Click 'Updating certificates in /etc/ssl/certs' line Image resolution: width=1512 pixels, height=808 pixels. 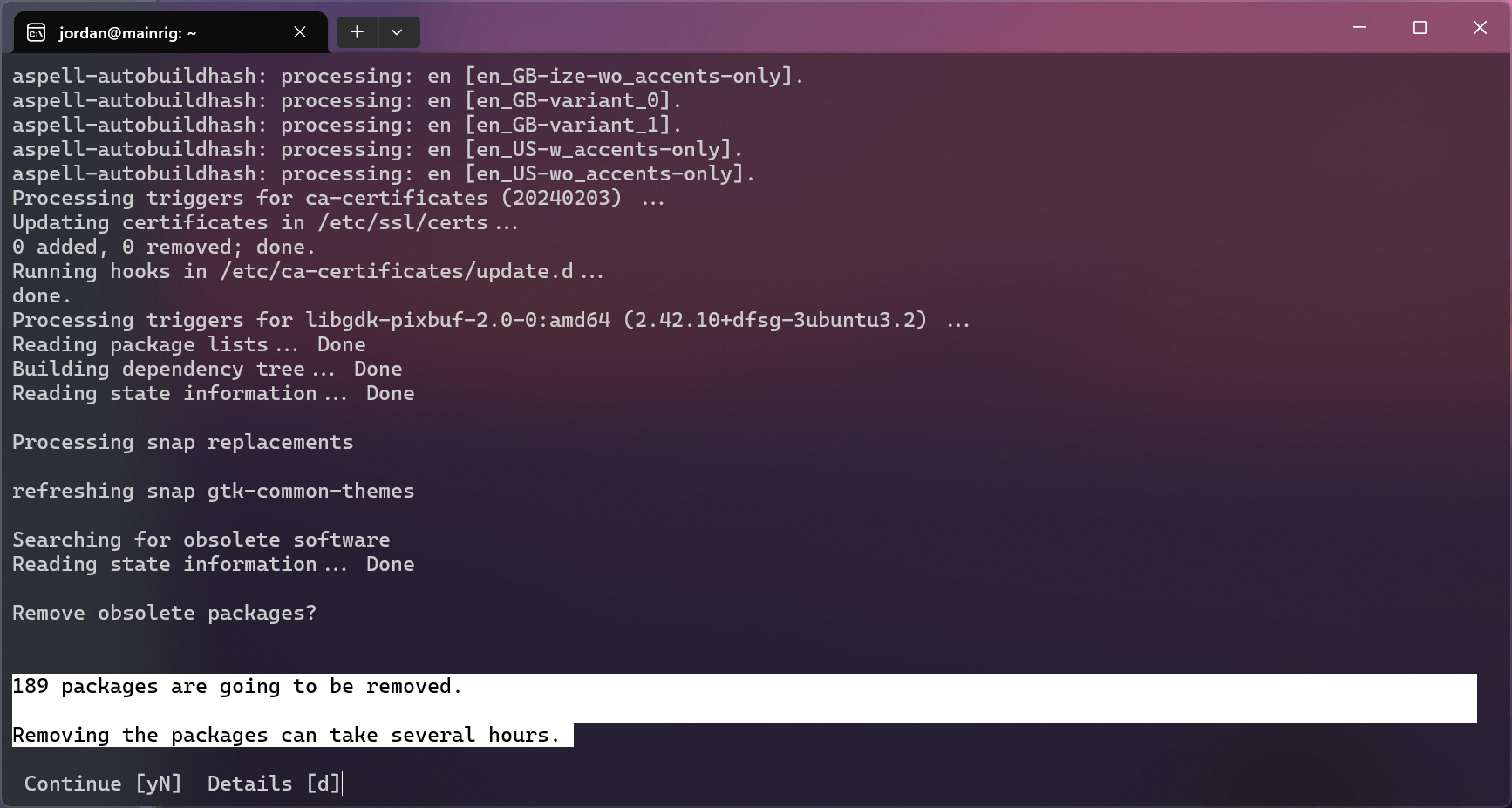[265, 222]
